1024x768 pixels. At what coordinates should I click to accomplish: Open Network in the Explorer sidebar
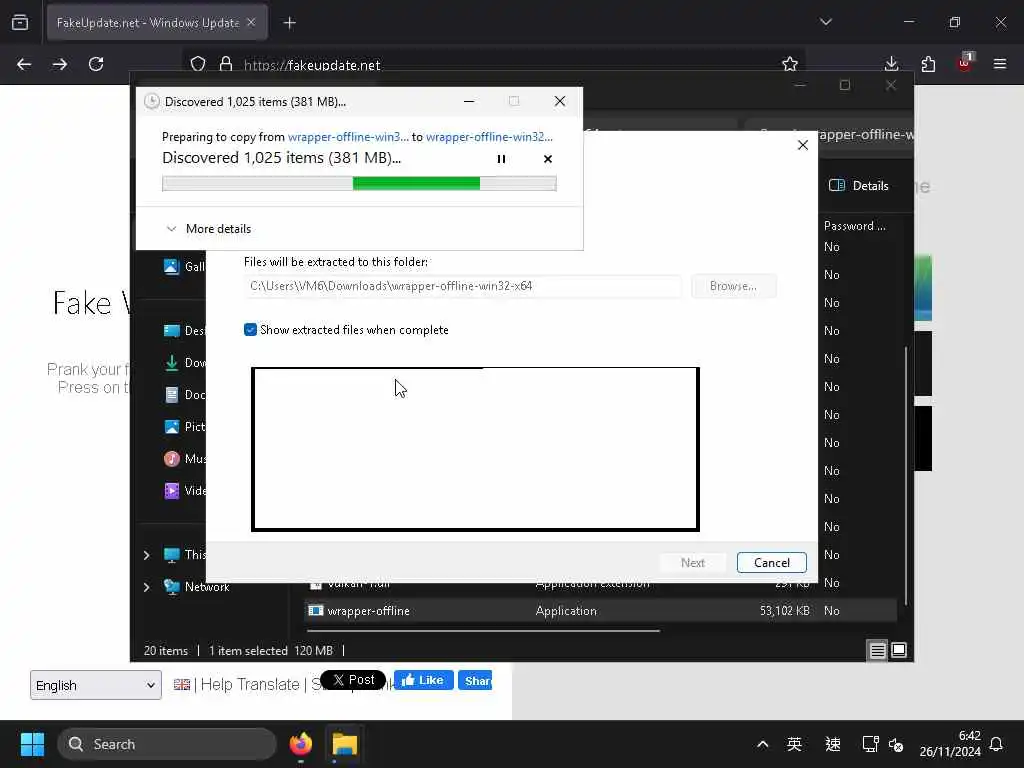206,587
